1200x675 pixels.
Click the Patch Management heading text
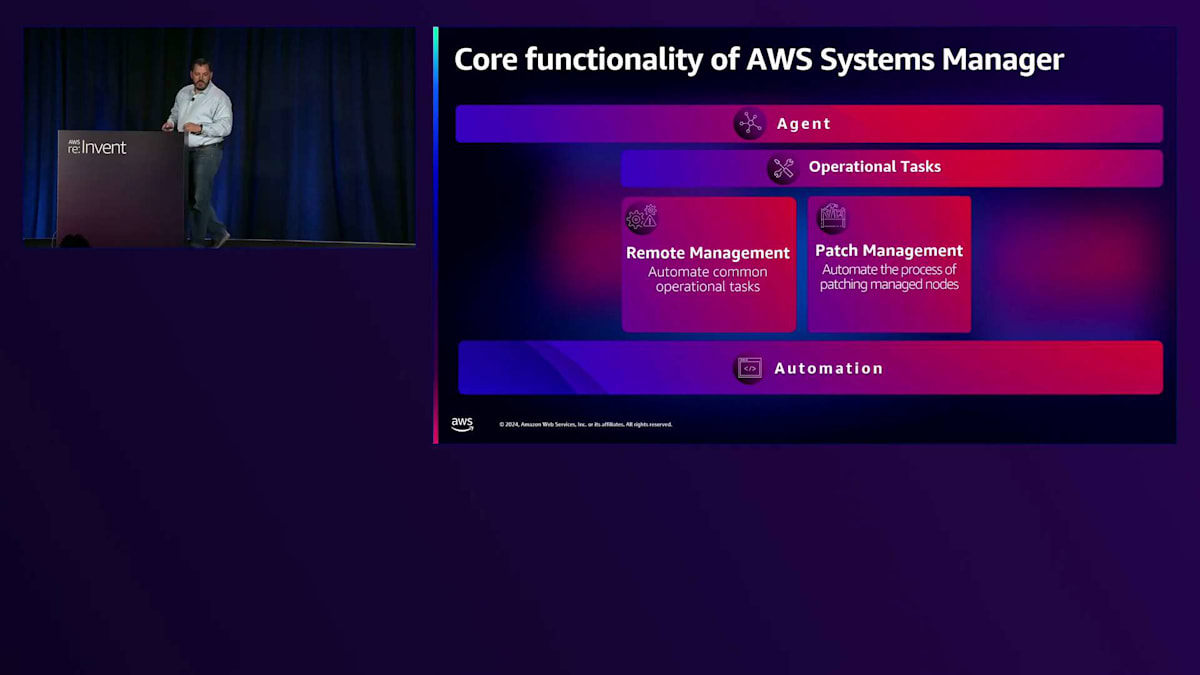point(889,251)
